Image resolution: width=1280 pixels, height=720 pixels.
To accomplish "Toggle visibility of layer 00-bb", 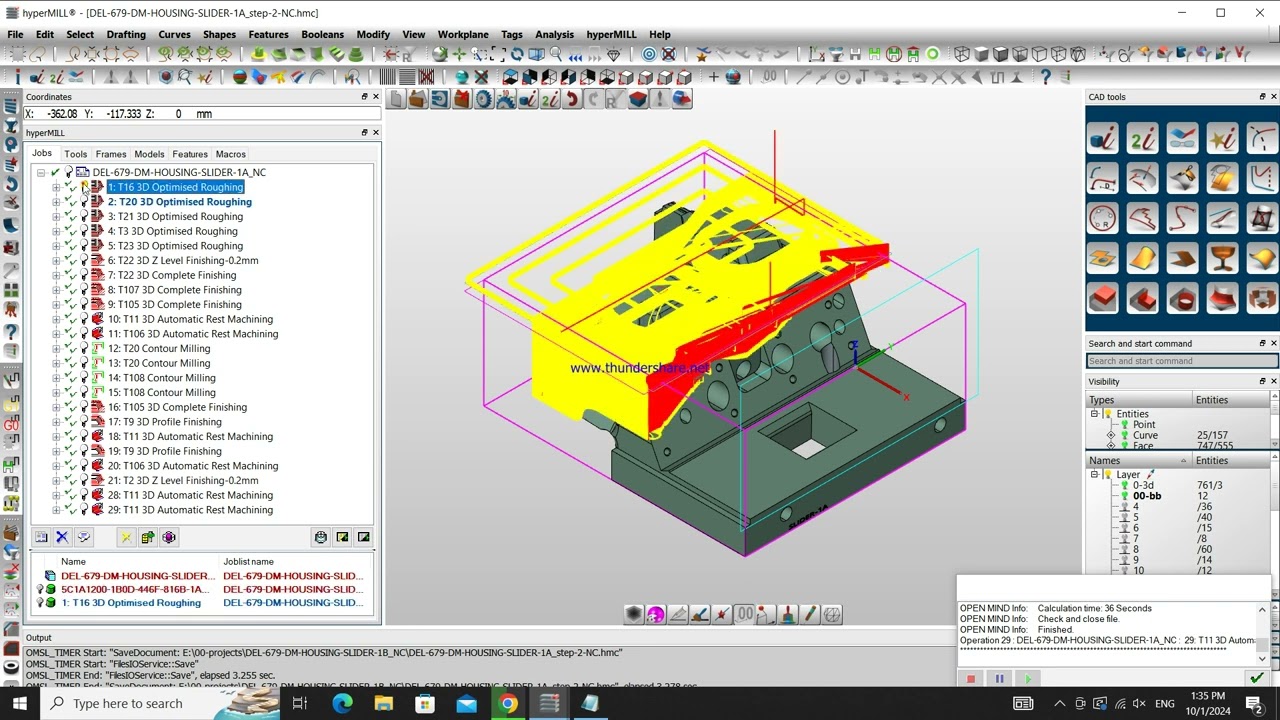I will [x=1124, y=496].
